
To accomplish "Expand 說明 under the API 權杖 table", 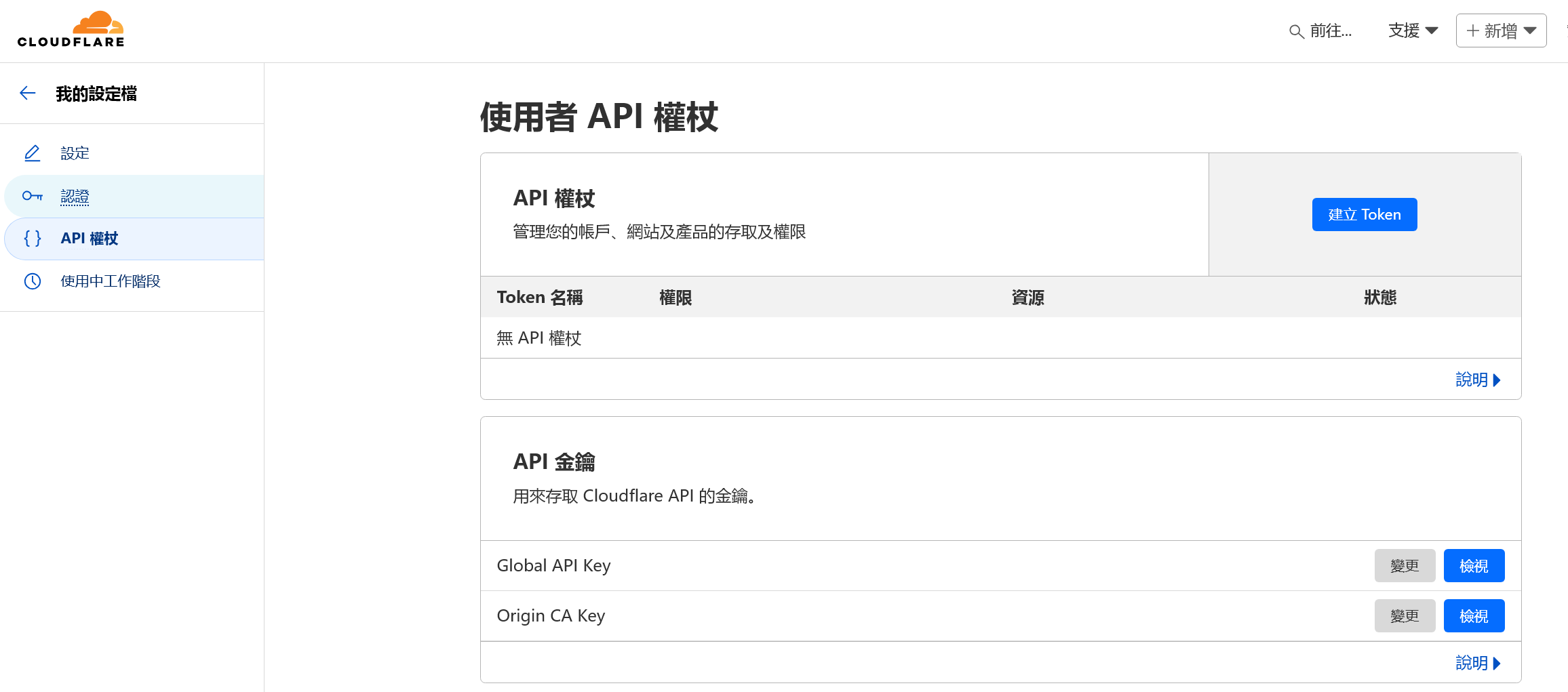I will tap(1478, 380).
